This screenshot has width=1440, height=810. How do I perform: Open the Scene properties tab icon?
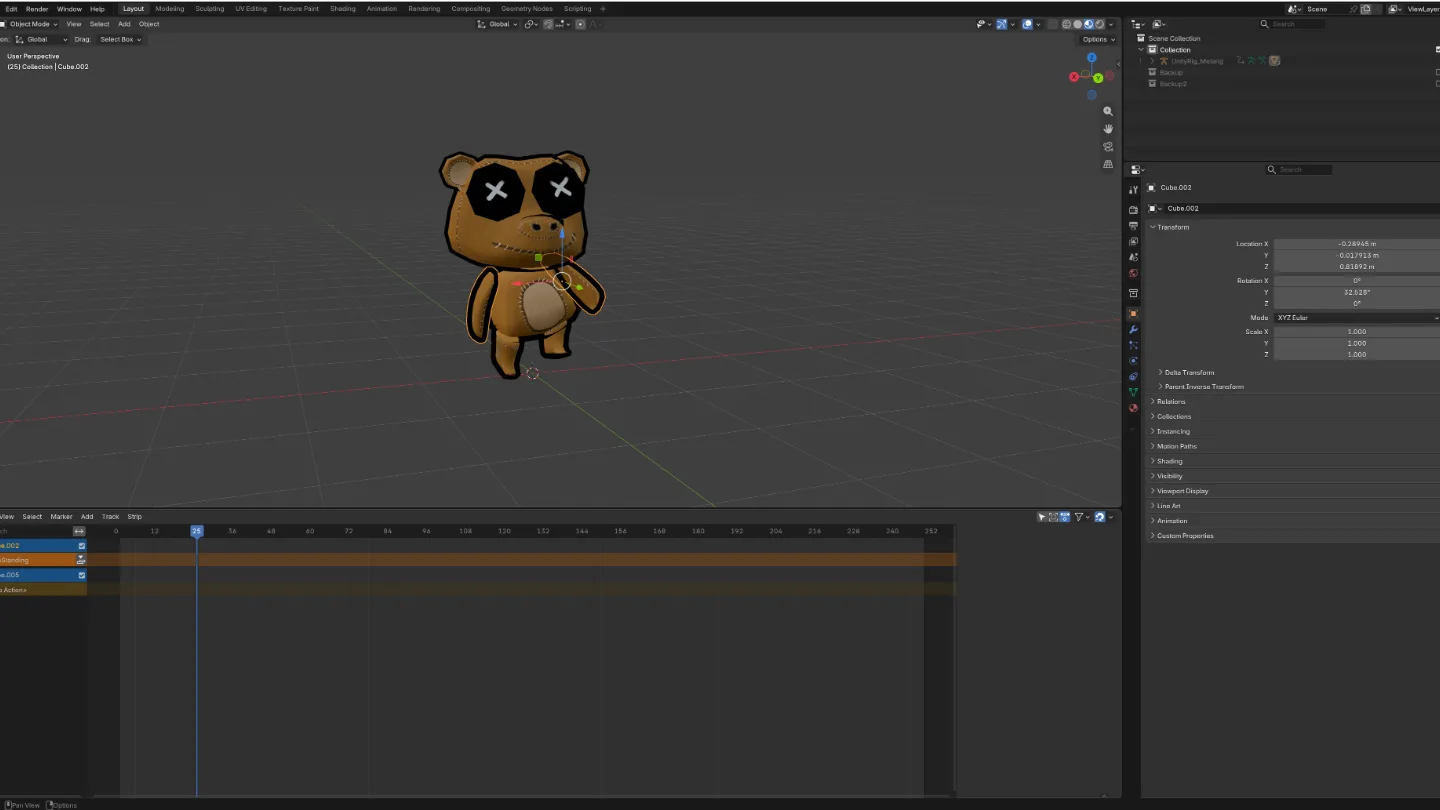pos(1133,257)
